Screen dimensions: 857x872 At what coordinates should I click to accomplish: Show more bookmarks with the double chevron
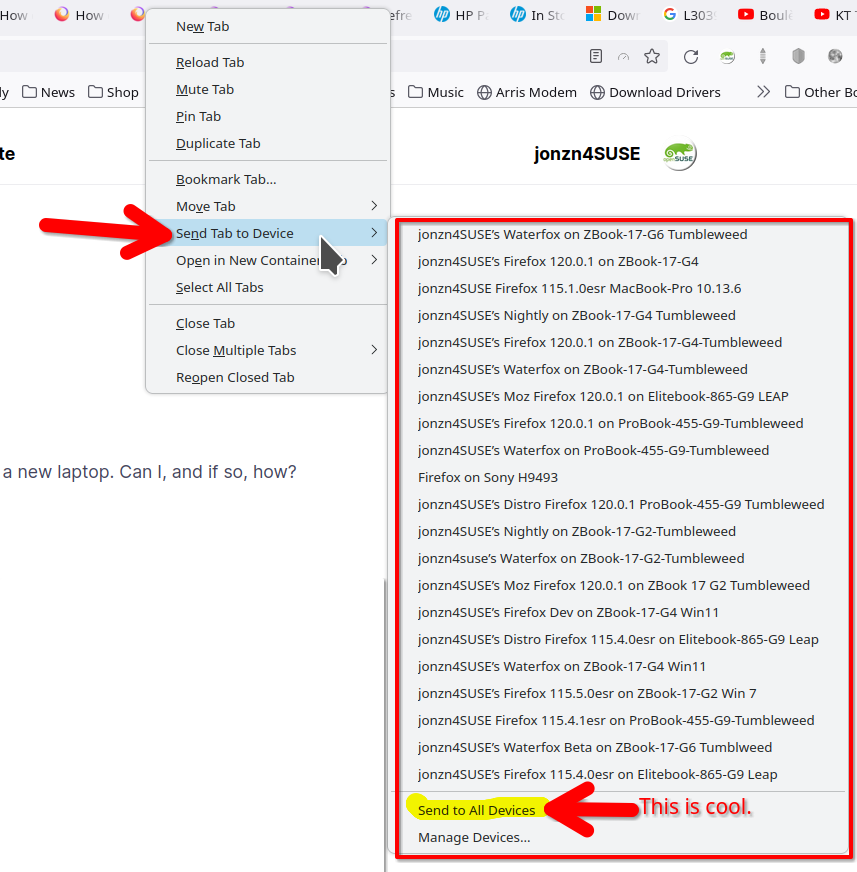point(764,92)
